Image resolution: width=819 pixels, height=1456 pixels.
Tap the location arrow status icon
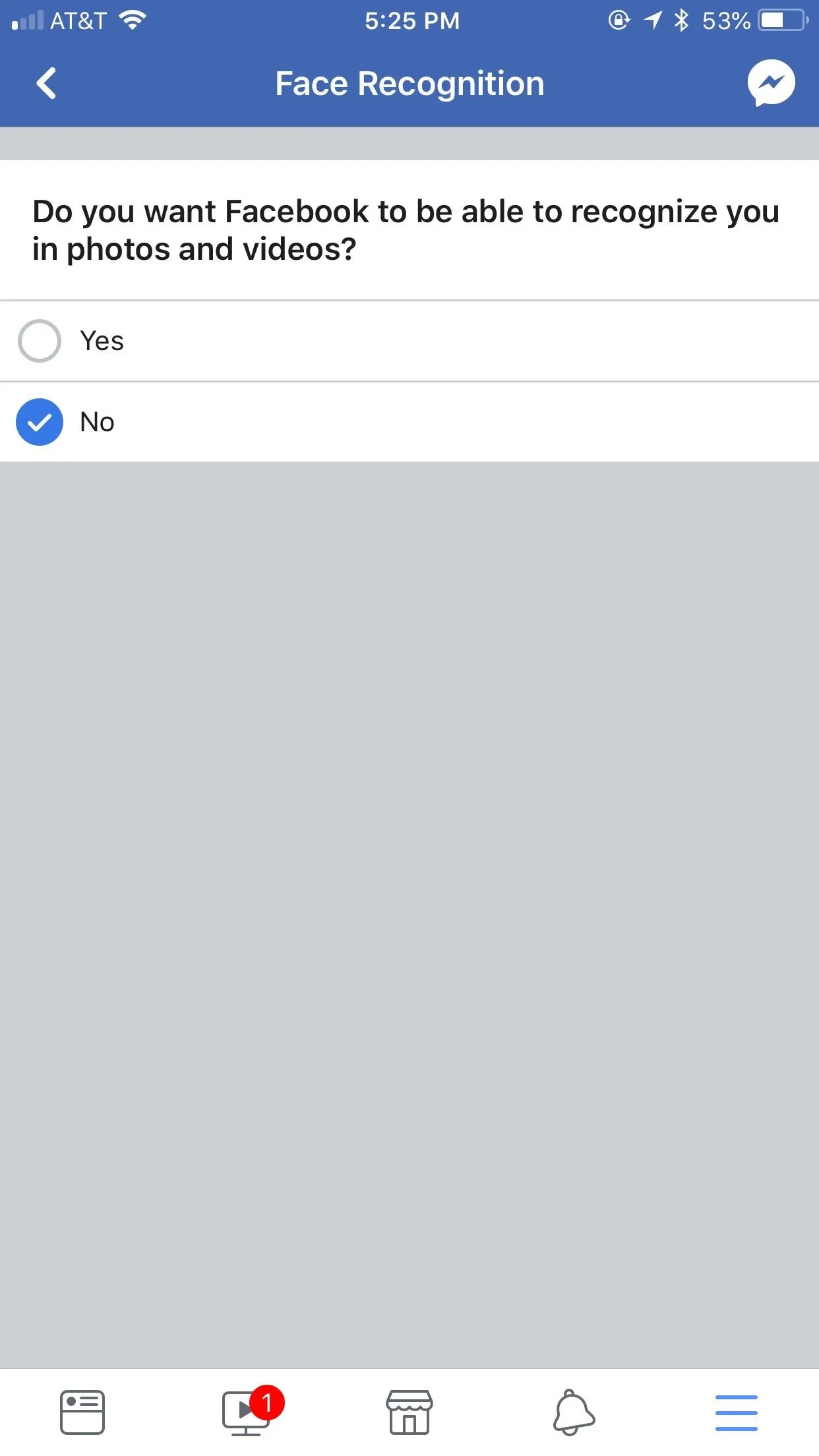tap(652, 20)
